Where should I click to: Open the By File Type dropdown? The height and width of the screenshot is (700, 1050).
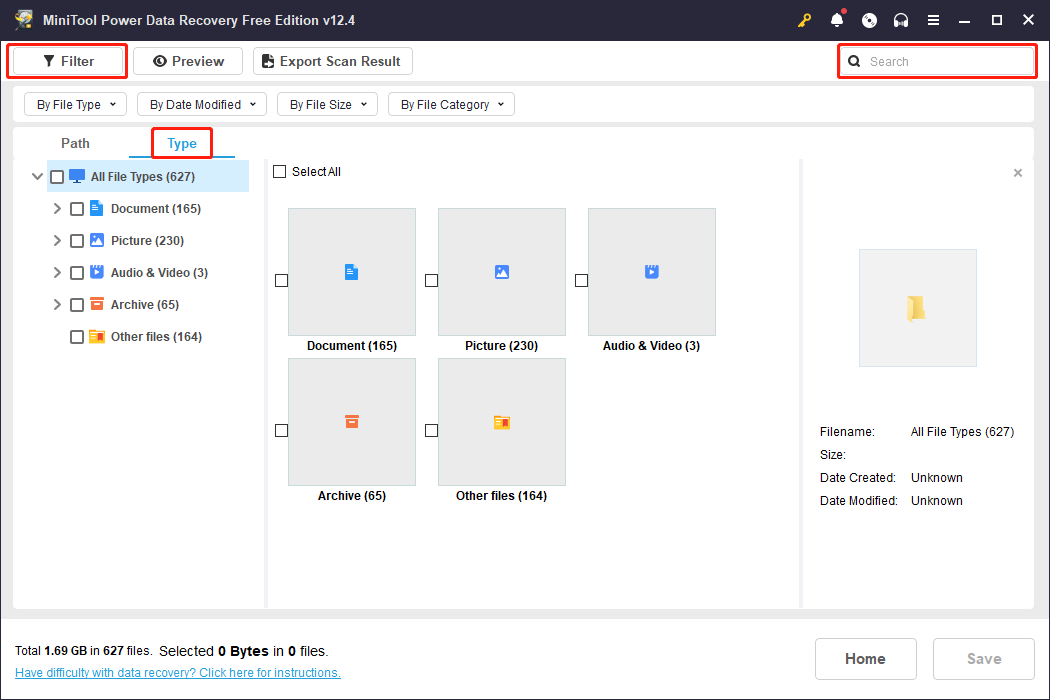(76, 104)
